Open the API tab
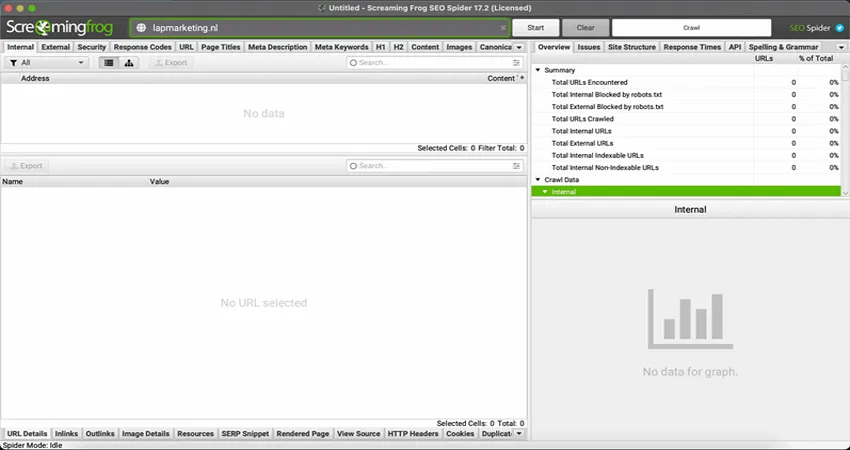Viewport: 850px width, 450px height. [735, 47]
